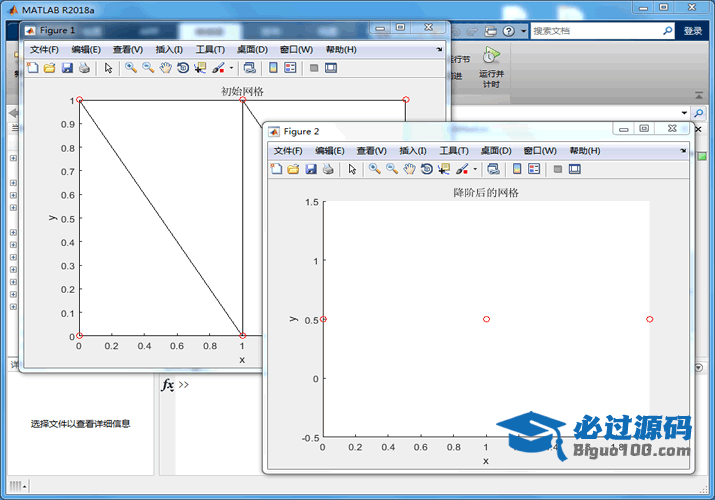This screenshot has height=500, width=715.
Task: Insert Colorbar icon in Figure 2 toolbar
Action: [x=517, y=169]
